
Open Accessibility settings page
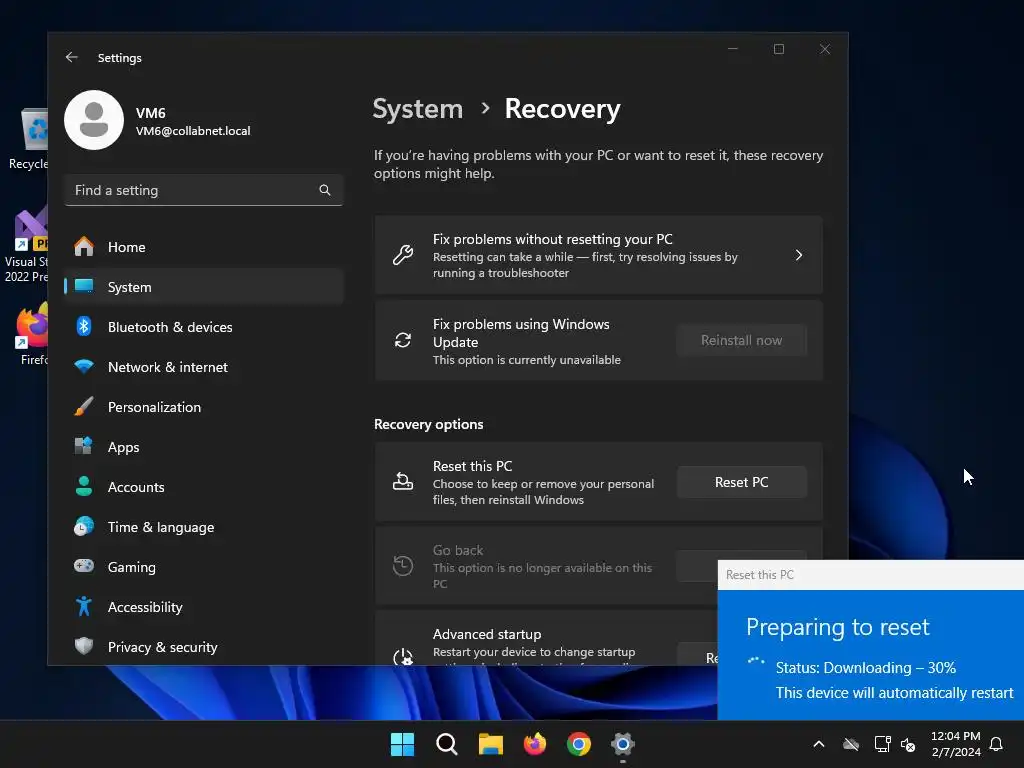coord(203,607)
